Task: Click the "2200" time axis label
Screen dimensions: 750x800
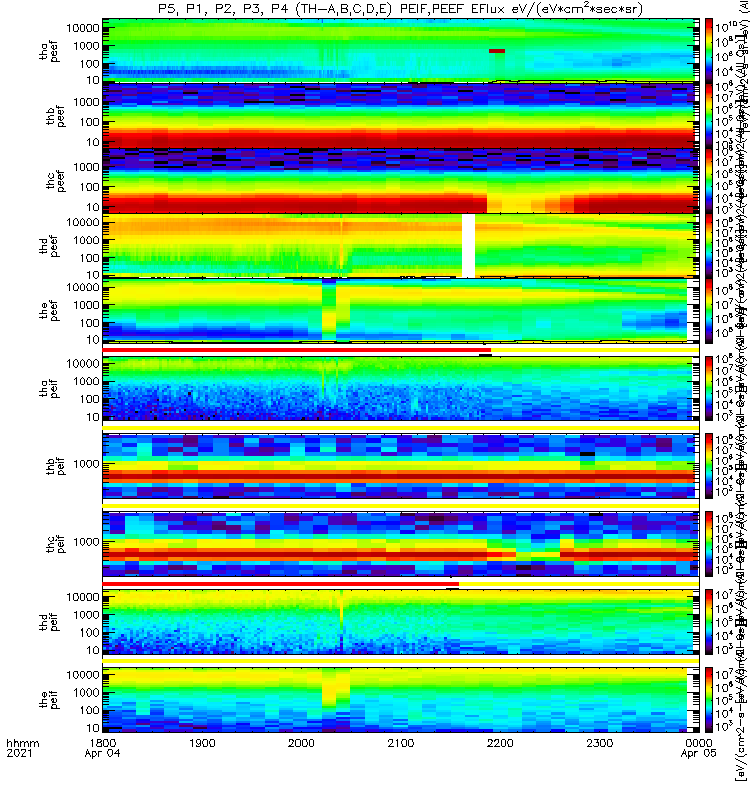Action: tap(500, 743)
